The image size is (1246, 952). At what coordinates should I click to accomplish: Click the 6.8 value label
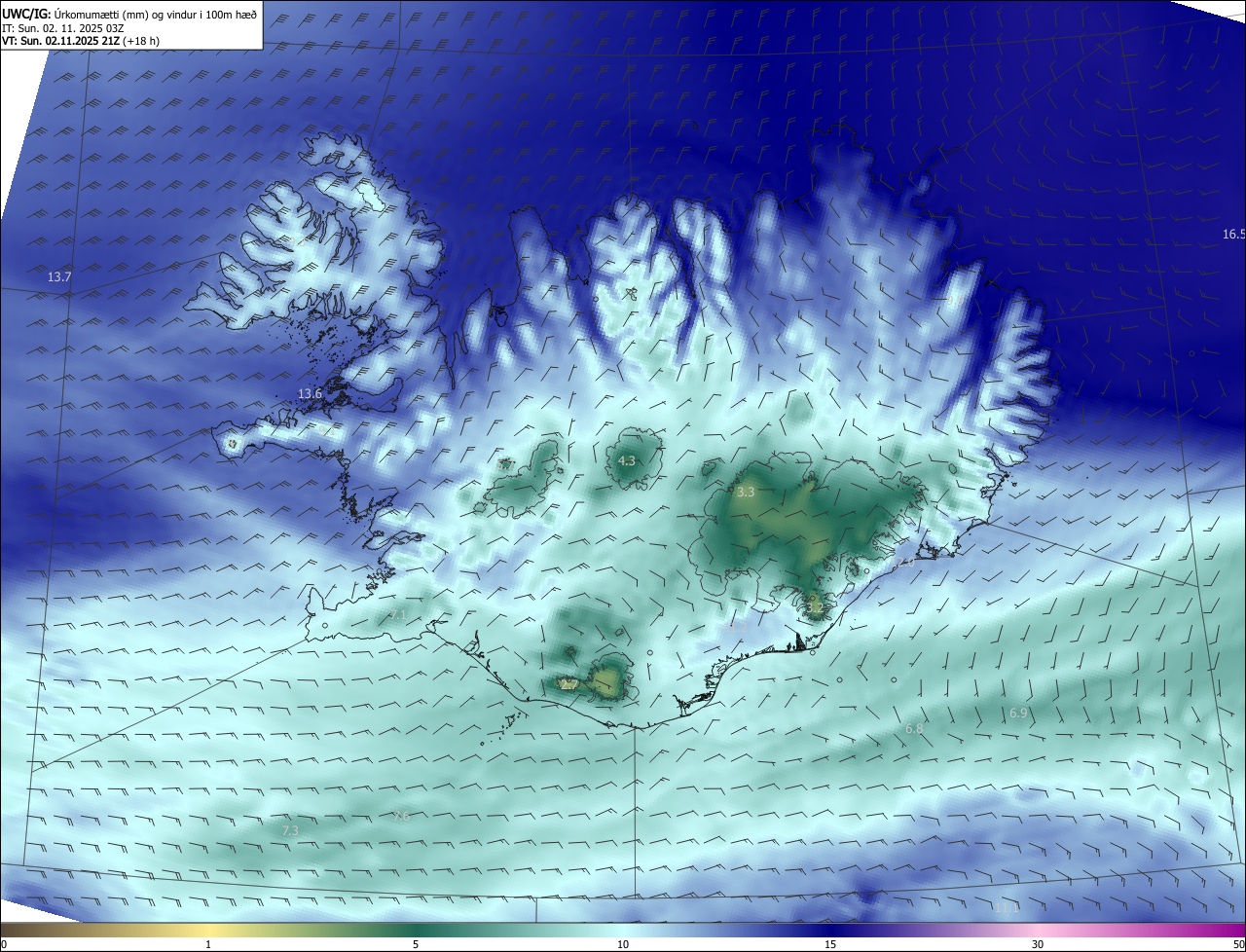click(914, 728)
